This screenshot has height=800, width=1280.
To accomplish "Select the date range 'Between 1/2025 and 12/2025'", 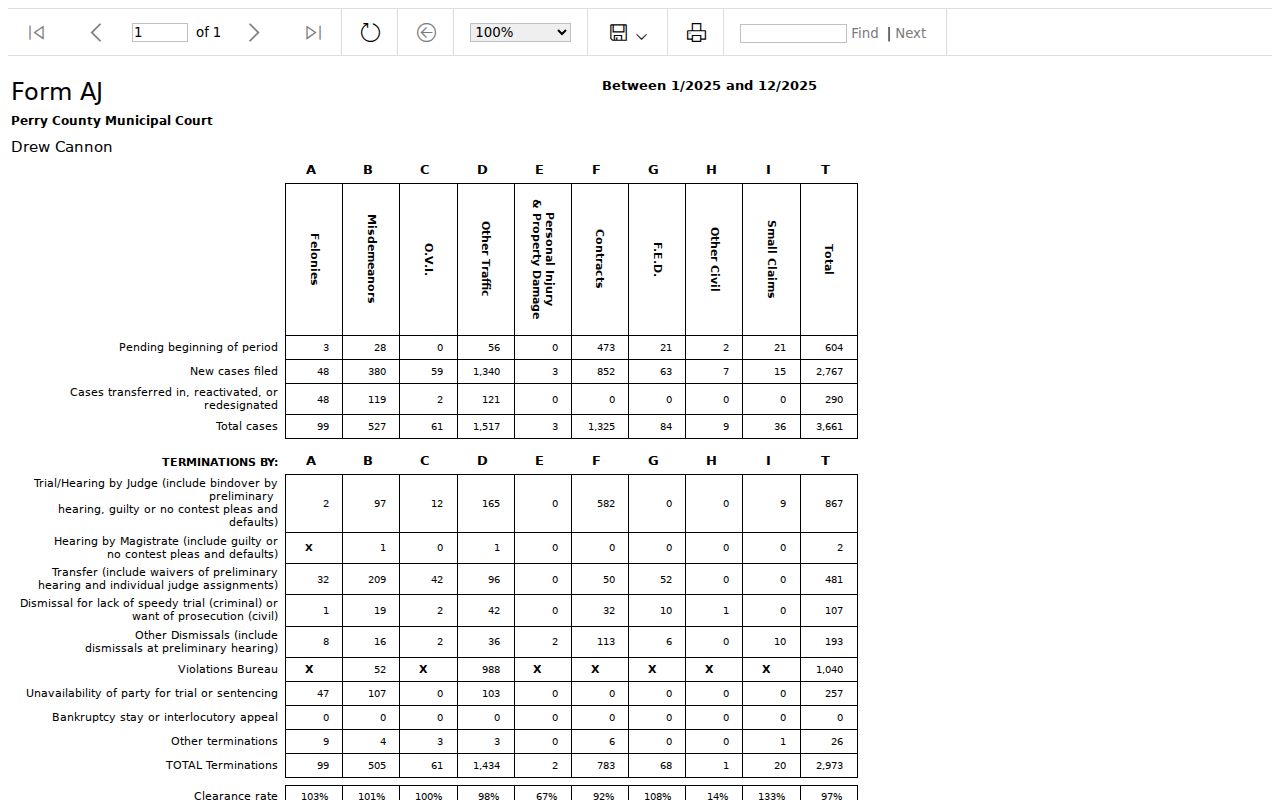I will [x=709, y=86].
